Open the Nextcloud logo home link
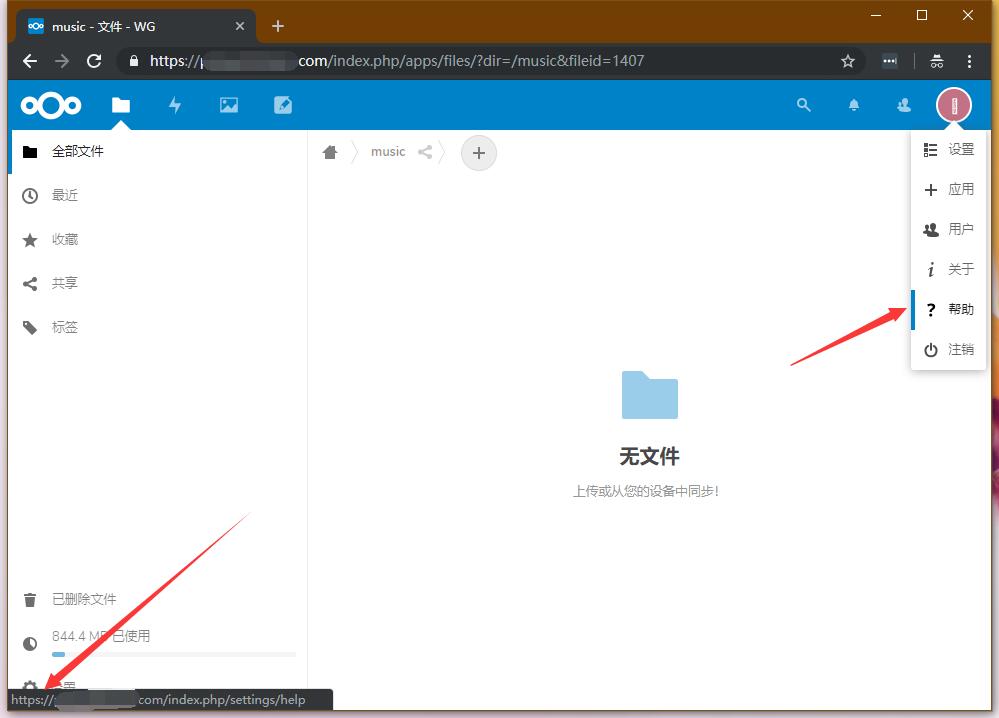 tap(51, 105)
